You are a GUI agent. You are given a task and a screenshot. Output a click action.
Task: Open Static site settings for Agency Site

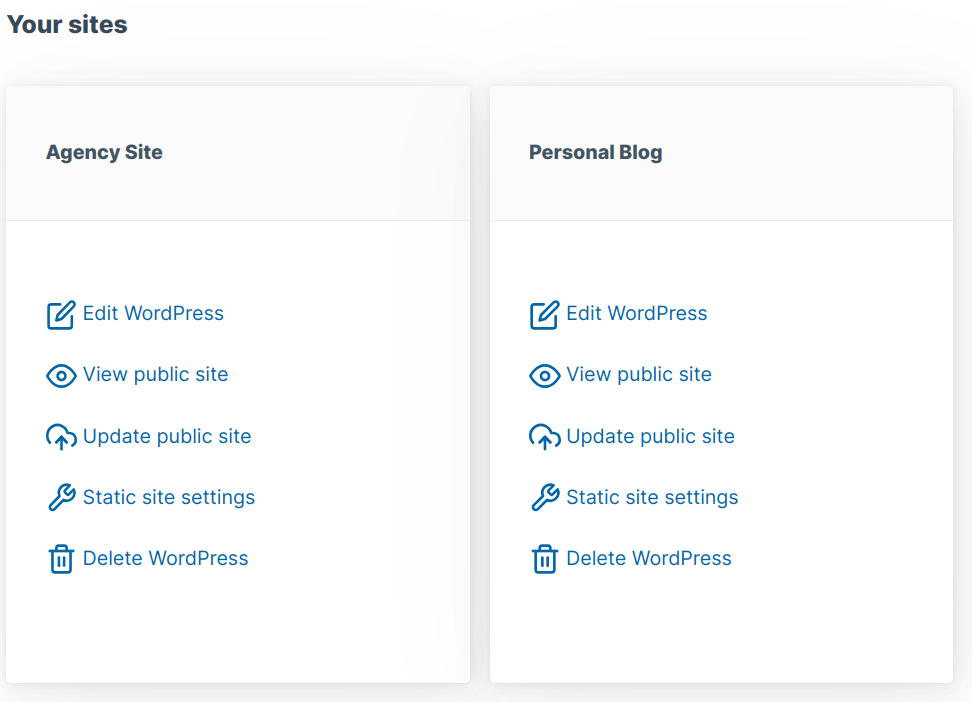click(169, 497)
